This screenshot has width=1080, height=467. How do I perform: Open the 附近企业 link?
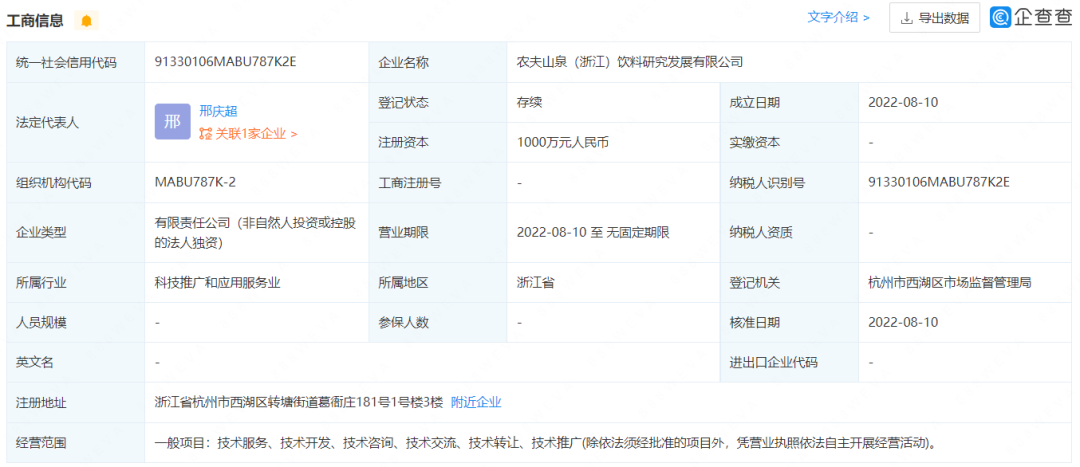click(476, 402)
